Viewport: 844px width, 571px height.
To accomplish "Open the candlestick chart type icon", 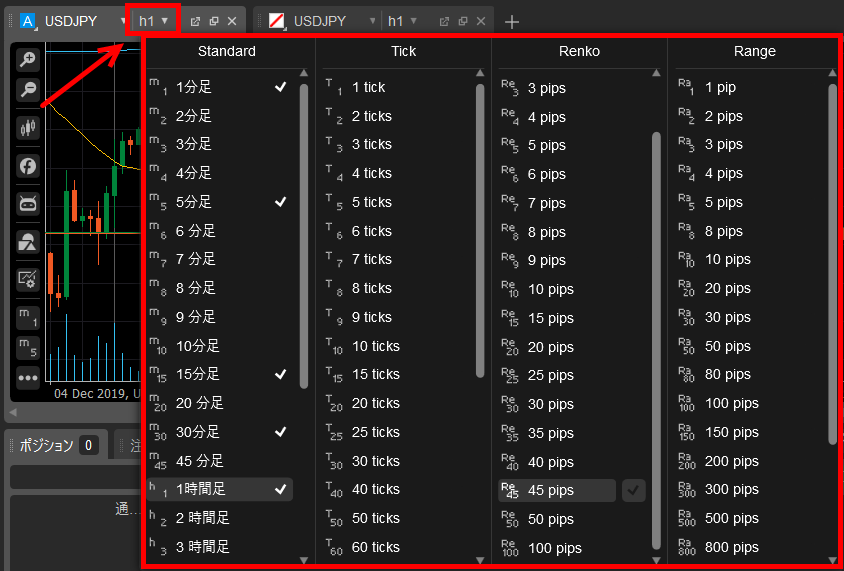I will (x=28, y=128).
